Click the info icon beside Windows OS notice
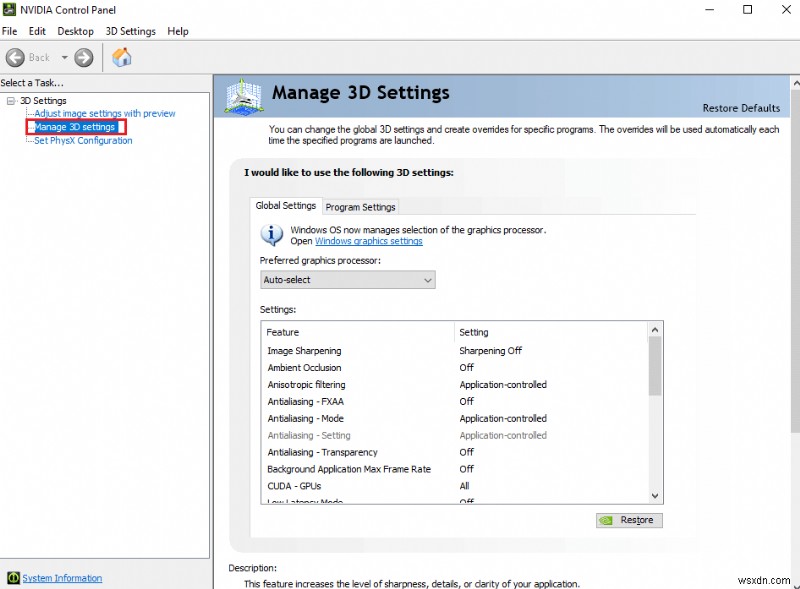Viewport: 800px width, 589px height. click(271, 235)
